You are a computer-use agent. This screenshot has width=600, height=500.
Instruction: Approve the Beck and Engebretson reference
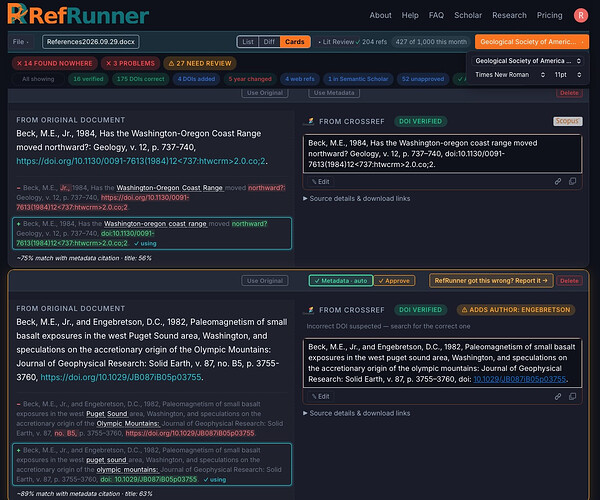(x=394, y=280)
